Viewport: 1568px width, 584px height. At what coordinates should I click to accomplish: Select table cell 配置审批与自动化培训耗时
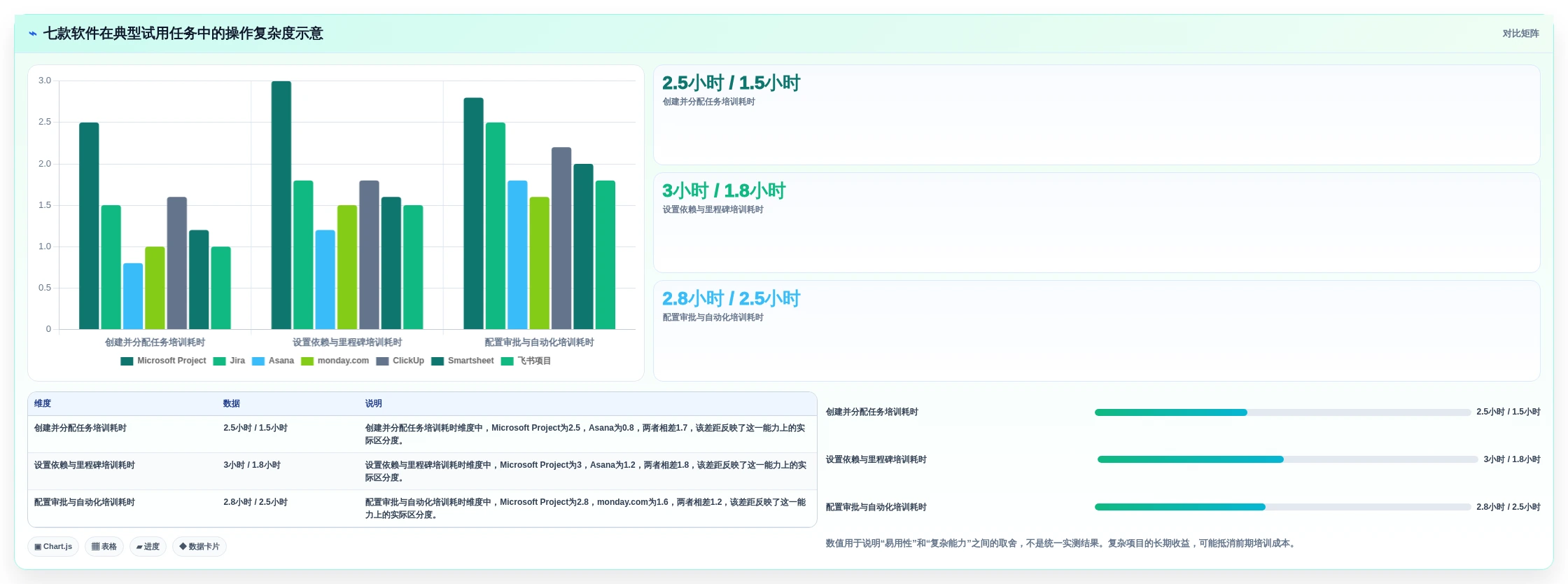click(85, 502)
